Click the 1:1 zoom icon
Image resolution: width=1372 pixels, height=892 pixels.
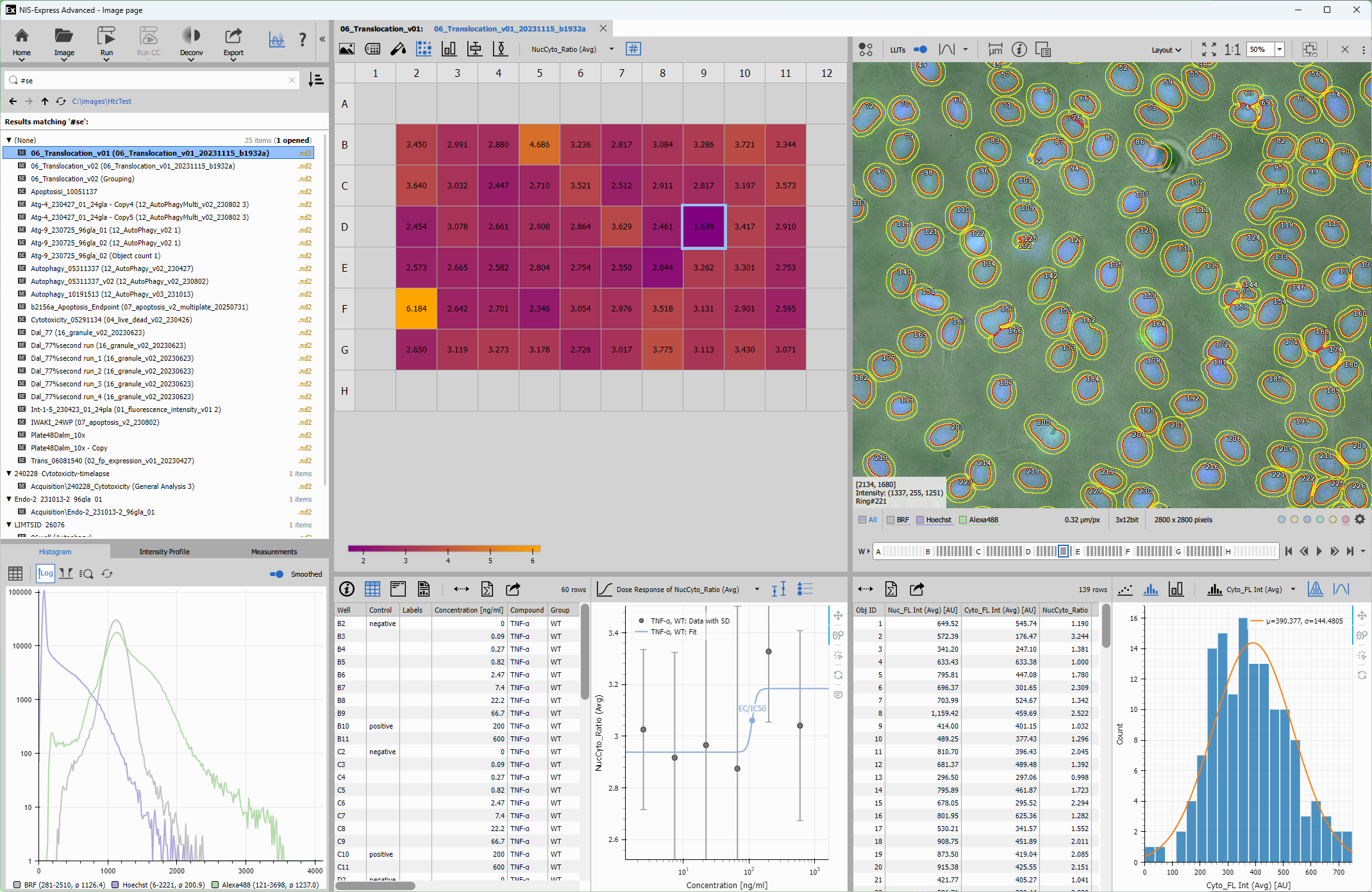pyautogui.click(x=1232, y=49)
